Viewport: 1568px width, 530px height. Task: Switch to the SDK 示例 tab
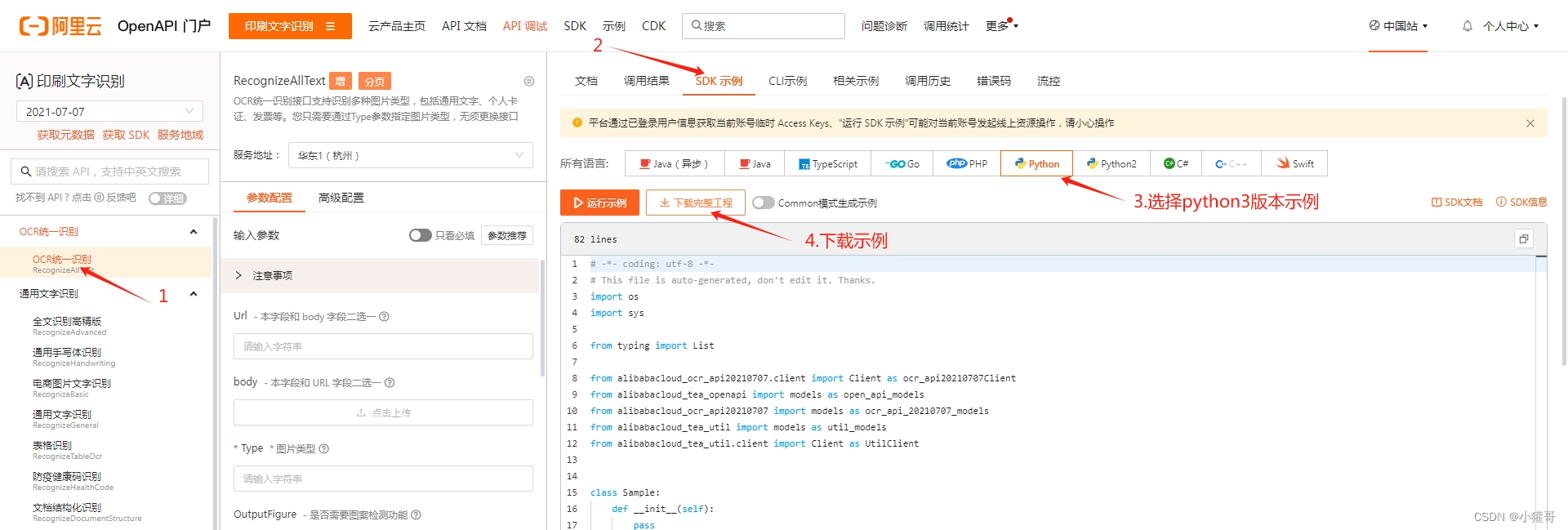(x=719, y=81)
